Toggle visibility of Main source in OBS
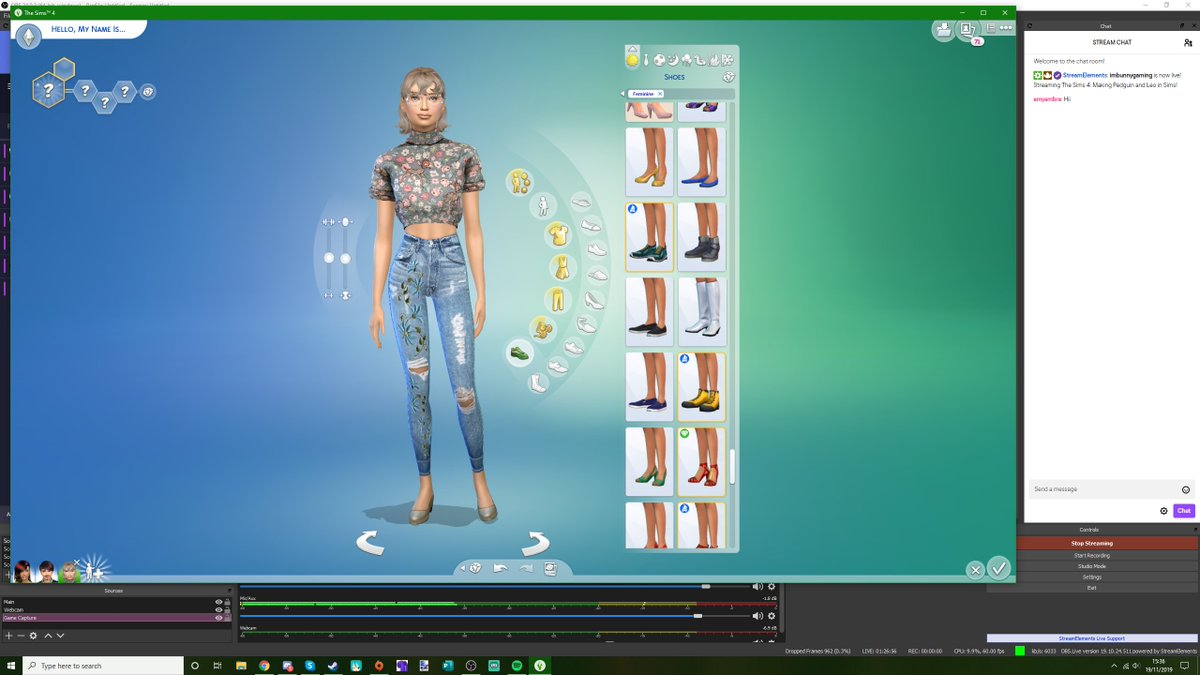Viewport: 1200px width, 675px height. pyautogui.click(x=218, y=602)
